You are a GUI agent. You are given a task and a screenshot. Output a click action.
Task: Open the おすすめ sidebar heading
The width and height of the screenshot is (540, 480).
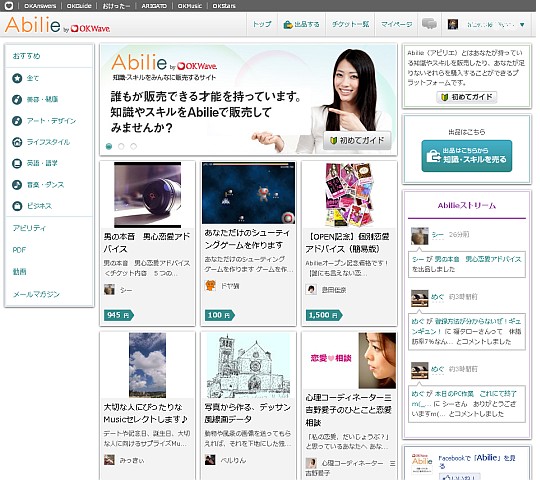pyautogui.click(x=27, y=56)
